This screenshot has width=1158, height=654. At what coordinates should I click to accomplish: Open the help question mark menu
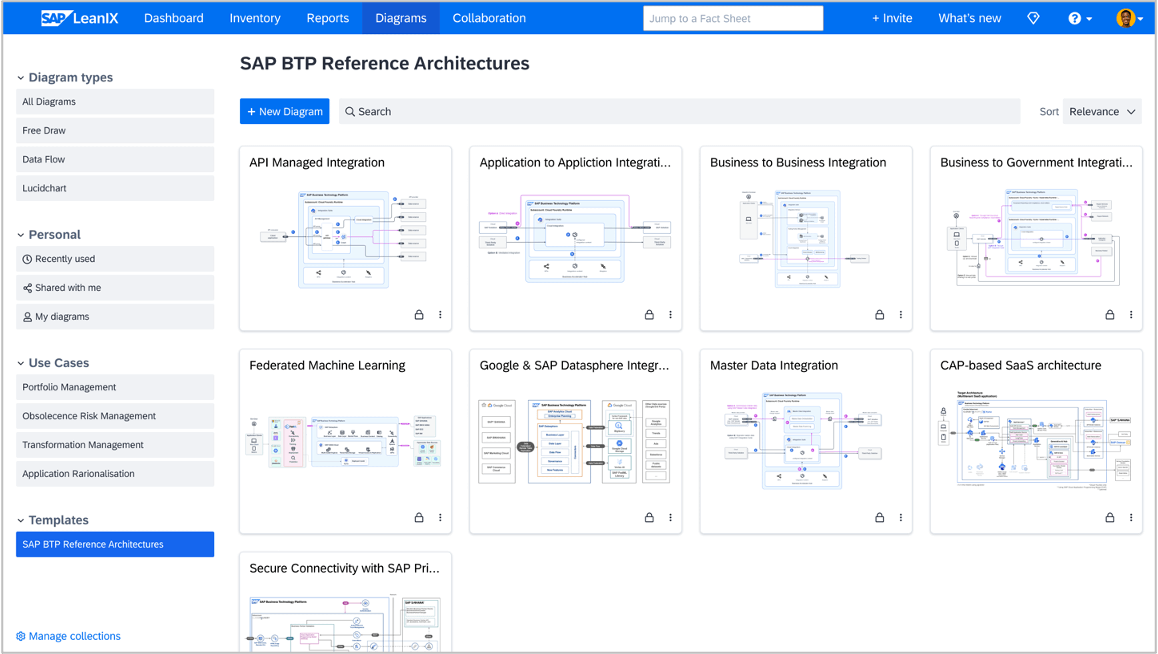coord(1079,18)
